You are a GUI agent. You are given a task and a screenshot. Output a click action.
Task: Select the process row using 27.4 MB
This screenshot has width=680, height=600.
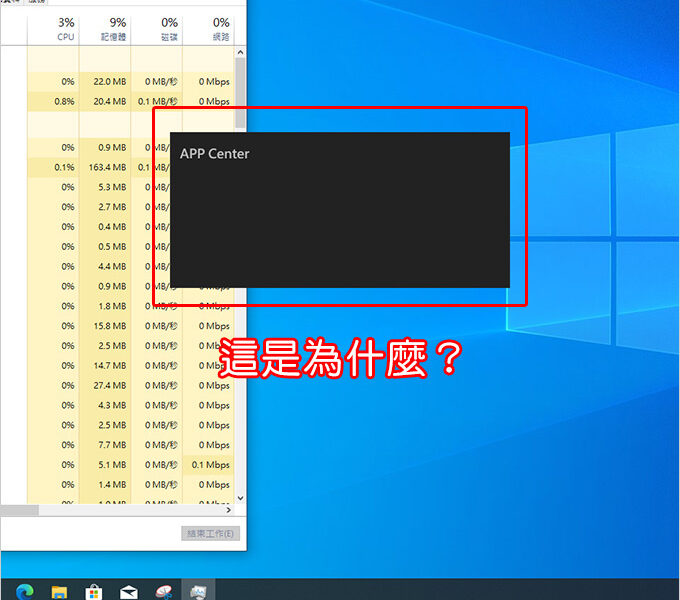[100, 385]
